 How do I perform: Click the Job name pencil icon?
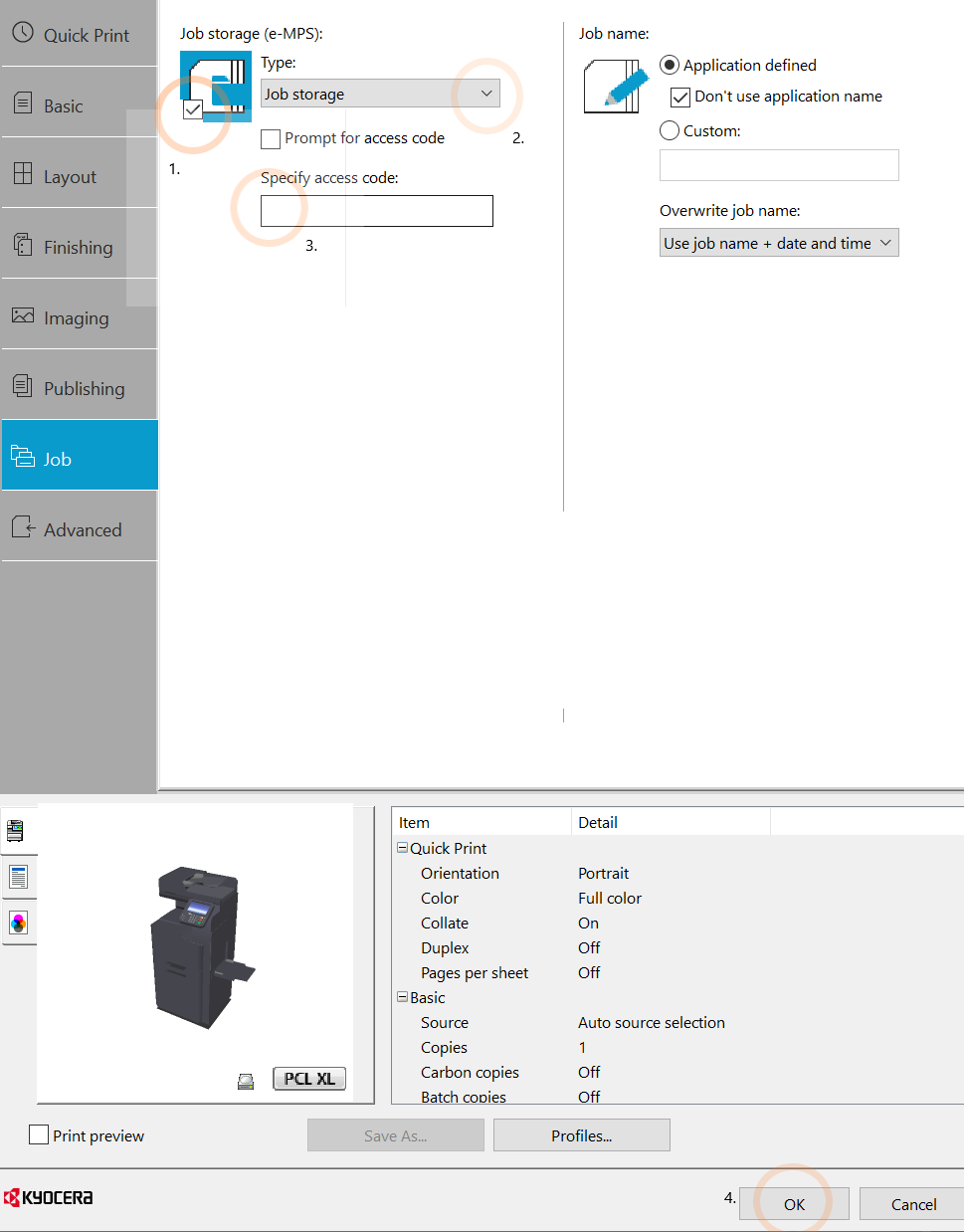pos(616,86)
